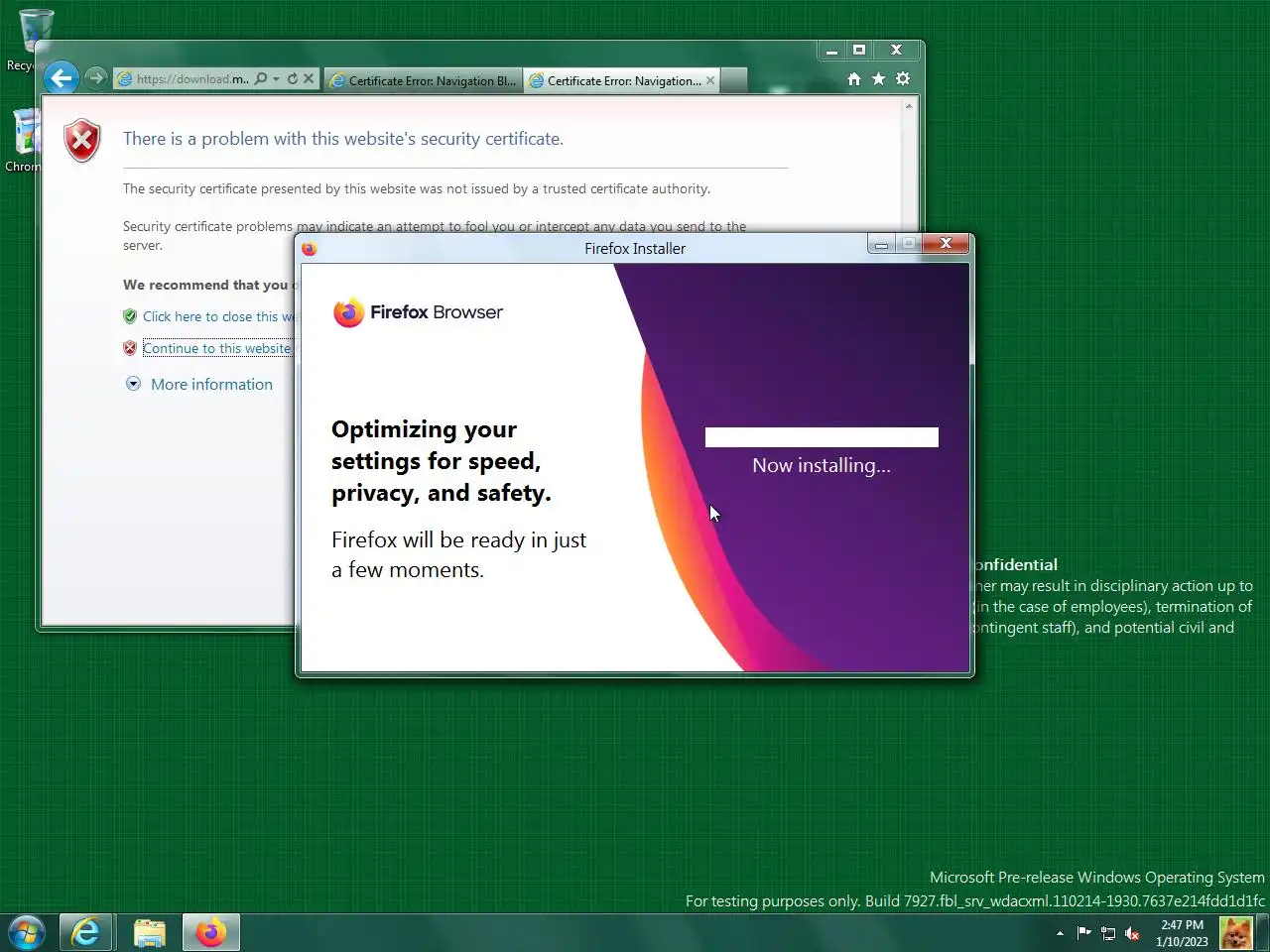
Task: Click the 'Now installing...' status text
Action: [822, 465]
